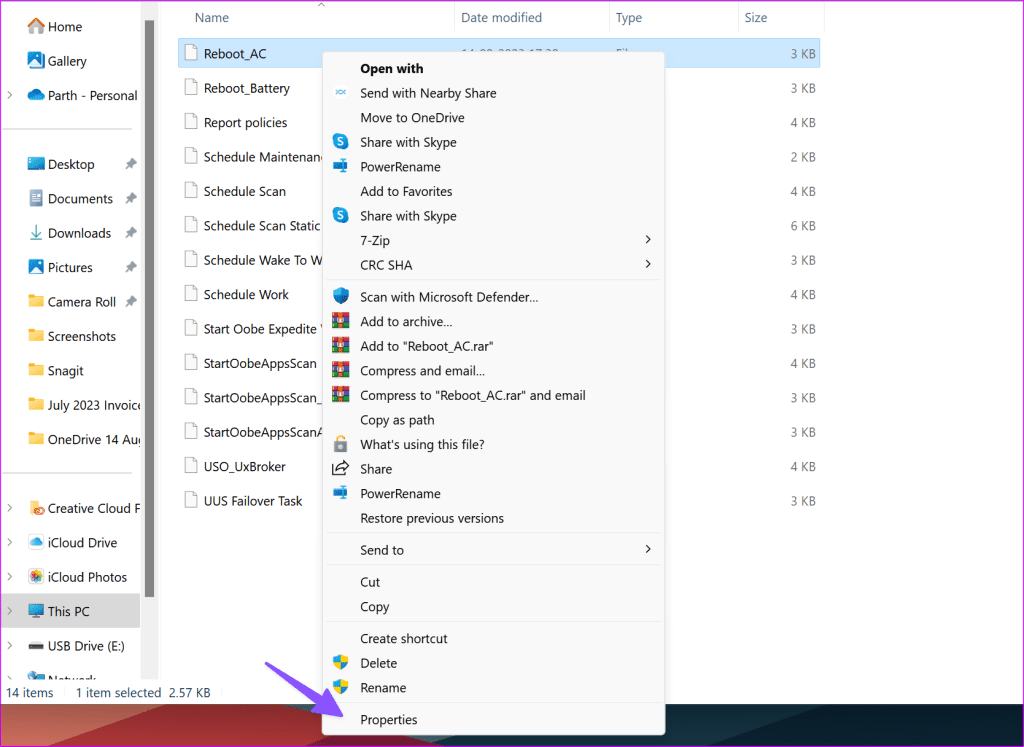The image size is (1024, 747).
Task: Choose Open with from the context menu
Action: [x=390, y=68]
